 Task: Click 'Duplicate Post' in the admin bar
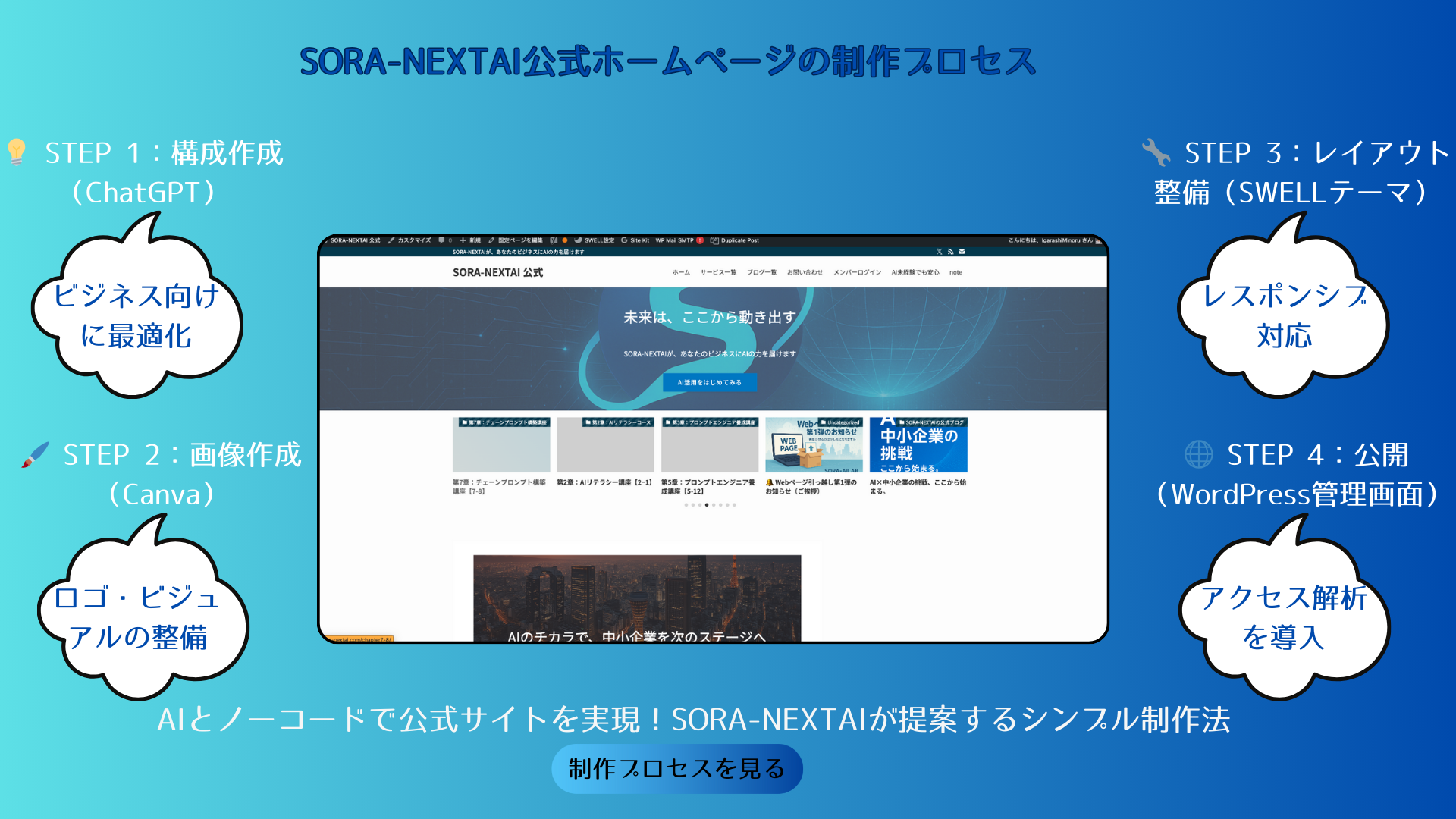[x=734, y=240]
